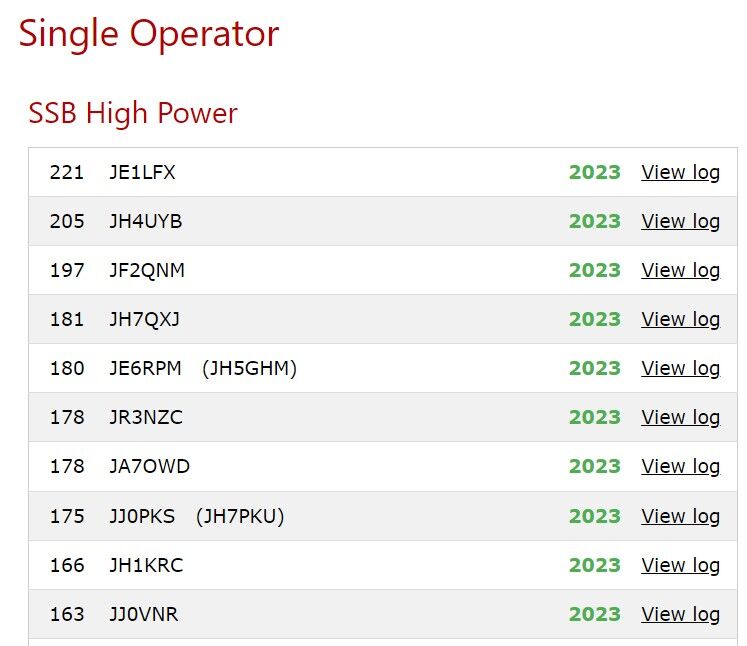Click the callsign JJ0PKS
This screenshot has height=646, width=747.
[142, 516]
